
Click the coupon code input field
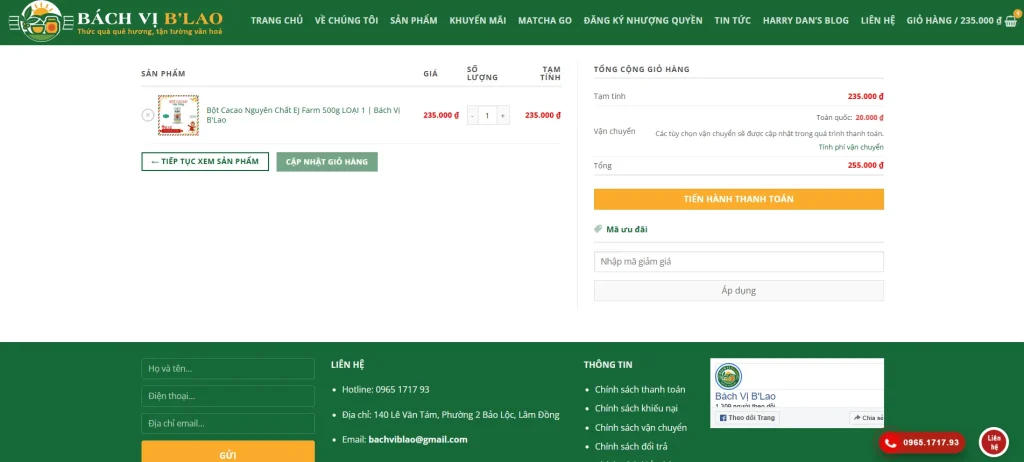click(738, 261)
